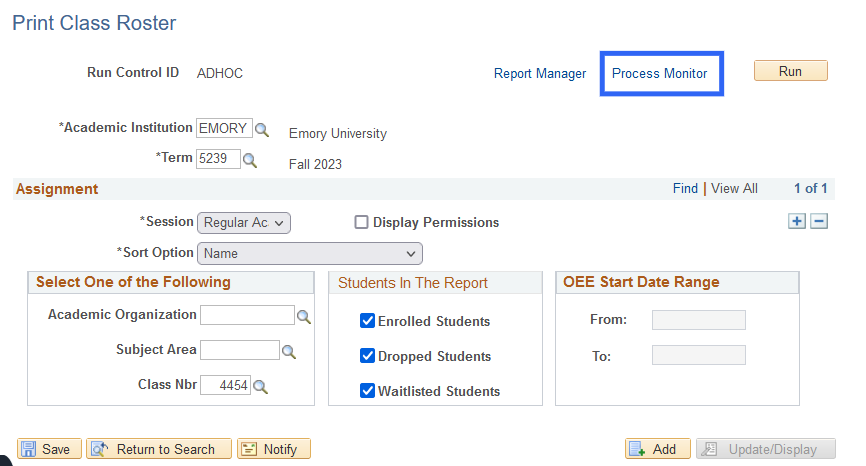
Task: Click the Save button
Action: (45, 449)
